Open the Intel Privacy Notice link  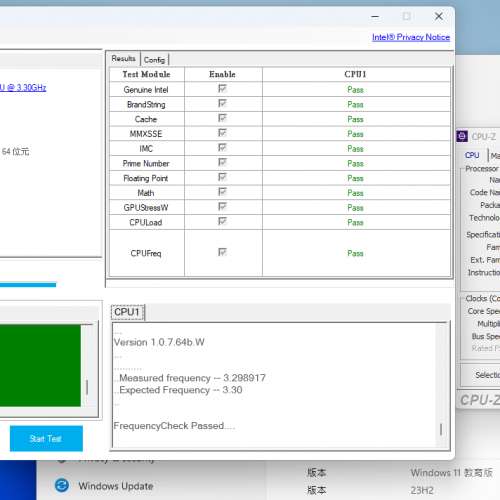pyautogui.click(x=411, y=37)
